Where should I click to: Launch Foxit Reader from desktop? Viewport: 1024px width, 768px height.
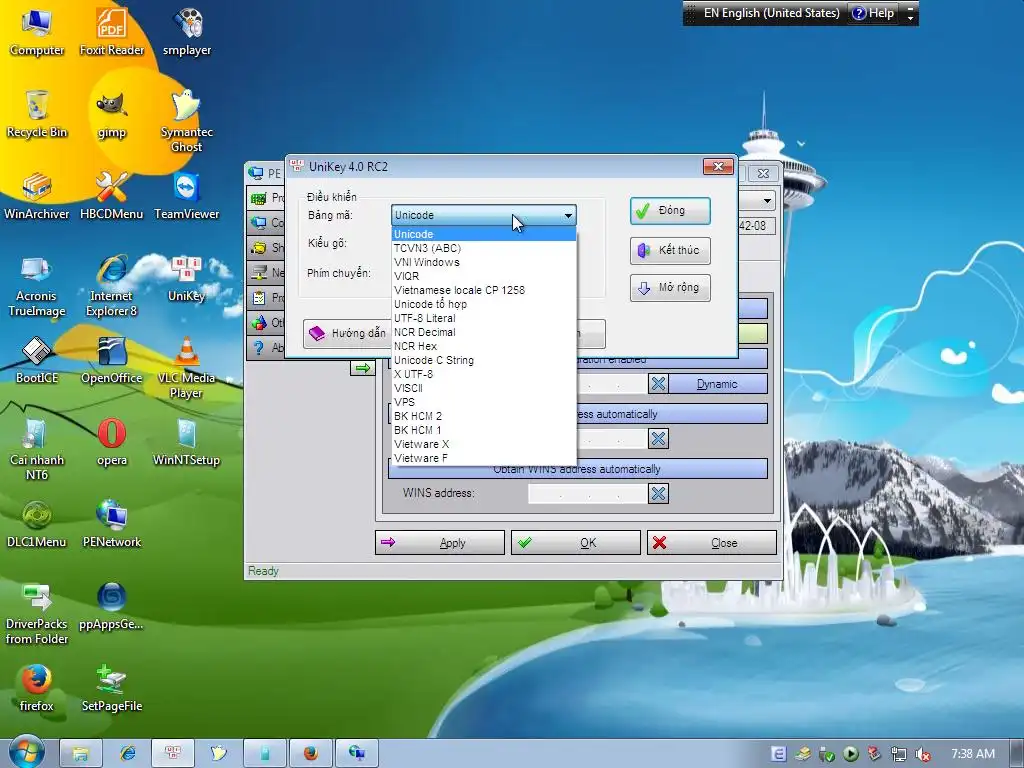[x=112, y=31]
